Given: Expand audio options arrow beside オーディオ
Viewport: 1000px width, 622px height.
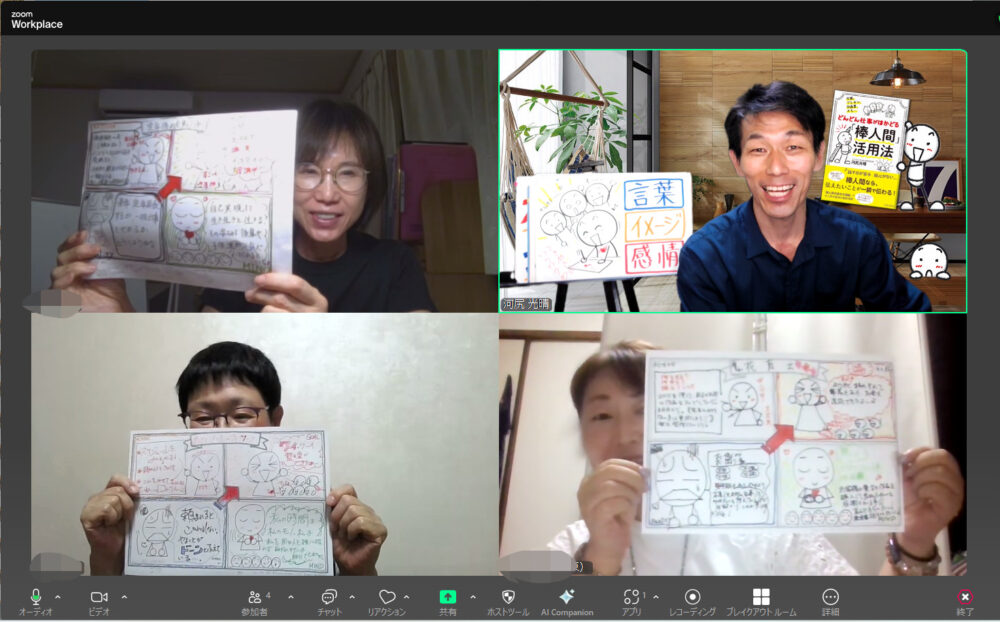Looking at the screenshot, I should [57, 597].
